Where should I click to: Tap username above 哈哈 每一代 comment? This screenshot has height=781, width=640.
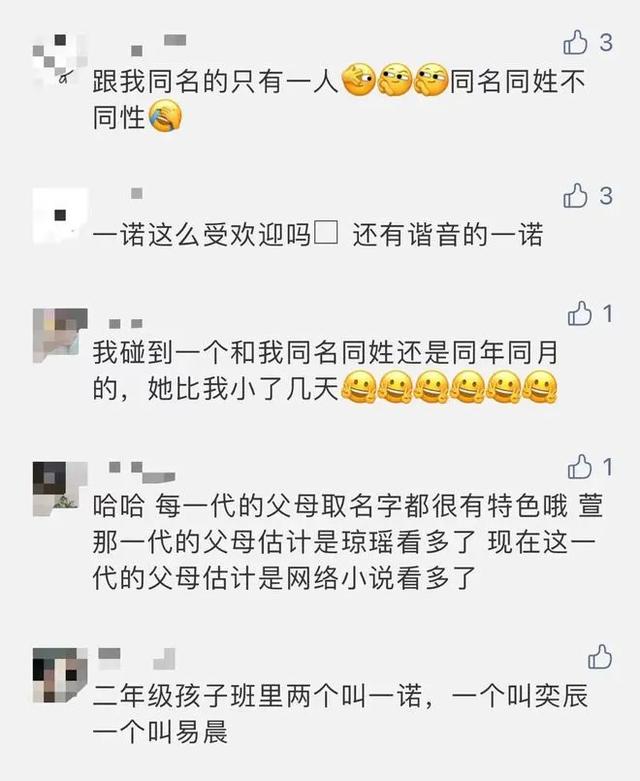tap(142, 472)
